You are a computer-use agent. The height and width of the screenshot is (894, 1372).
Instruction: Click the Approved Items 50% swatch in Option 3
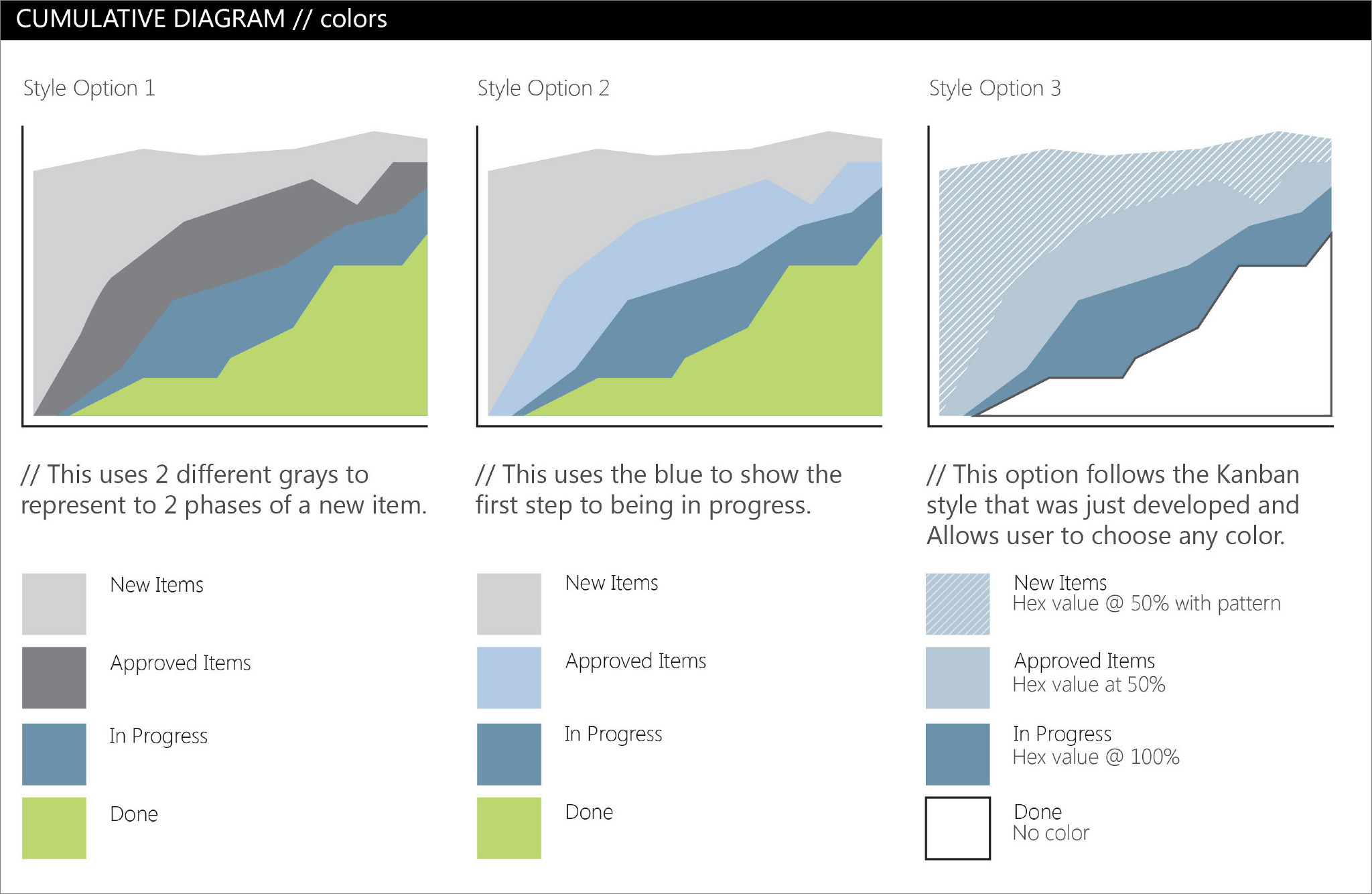[x=957, y=678]
